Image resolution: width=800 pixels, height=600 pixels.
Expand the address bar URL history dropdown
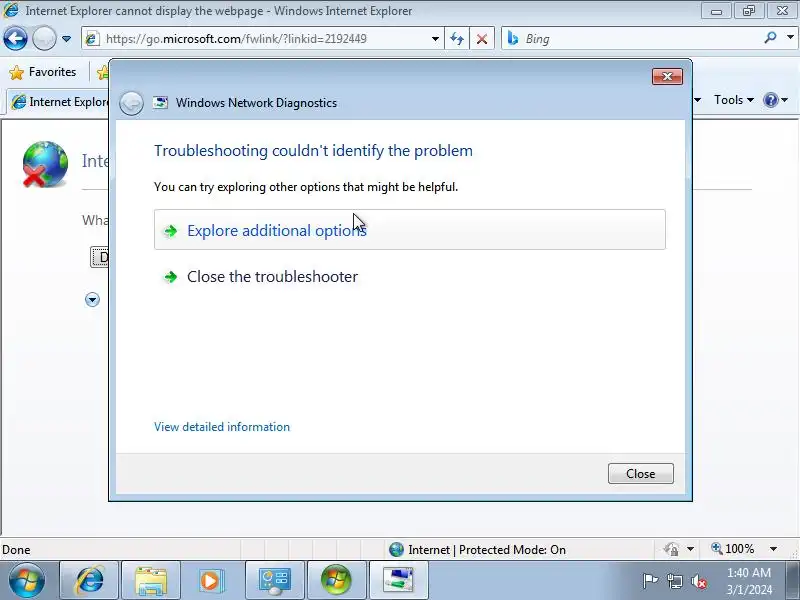[435, 39]
